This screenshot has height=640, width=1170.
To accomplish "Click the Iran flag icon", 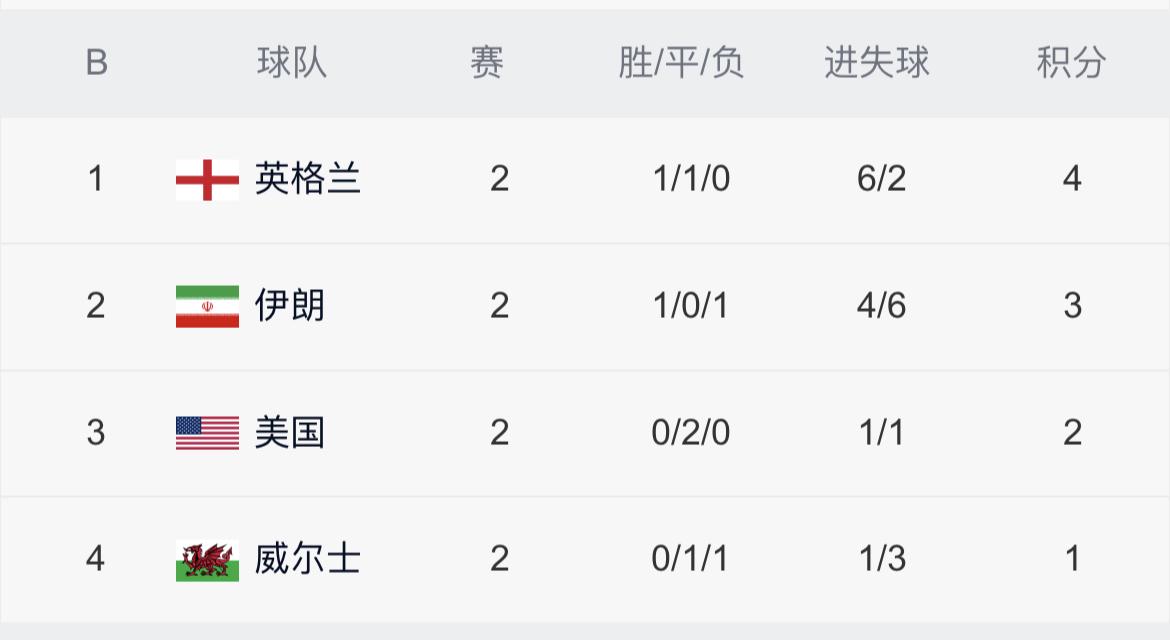I will click(207, 306).
